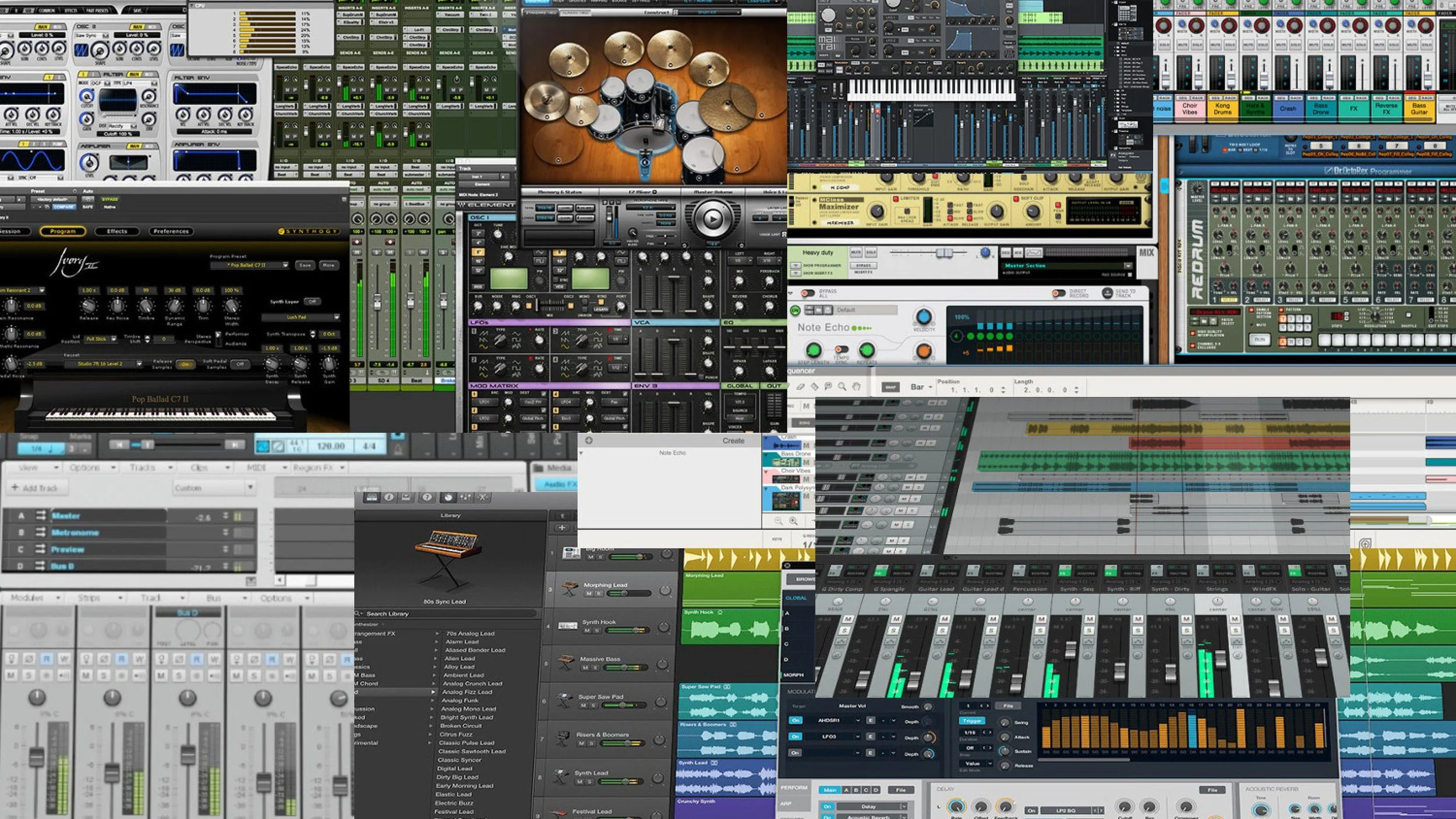This screenshot has height=819, width=1456.
Task: Click the magnifying glass zoom tool in the sequencer toolbar
Action: click(842, 387)
